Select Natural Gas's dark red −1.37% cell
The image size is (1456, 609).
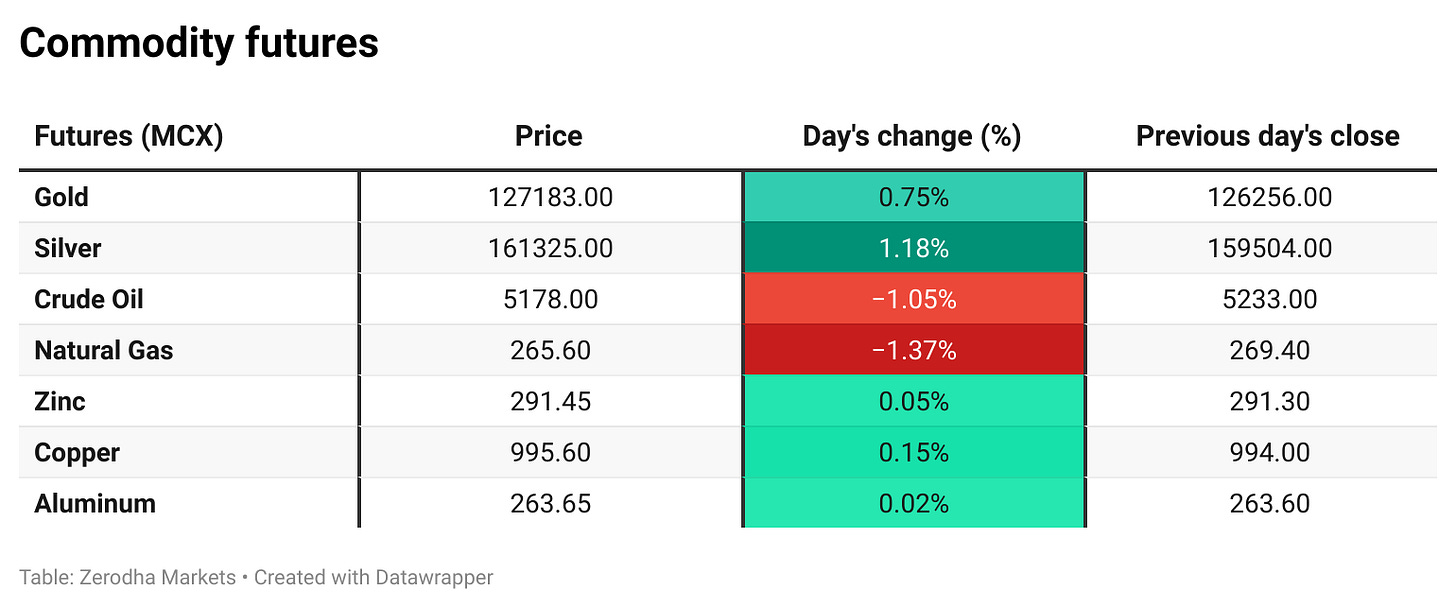913,350
